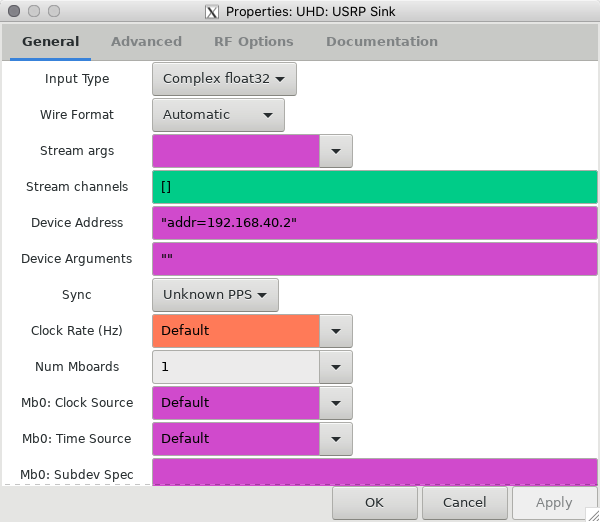This screenshot has width=600, height=522.
Task: Expand the Stream args dropdown arrow
Action: (336, 151)
